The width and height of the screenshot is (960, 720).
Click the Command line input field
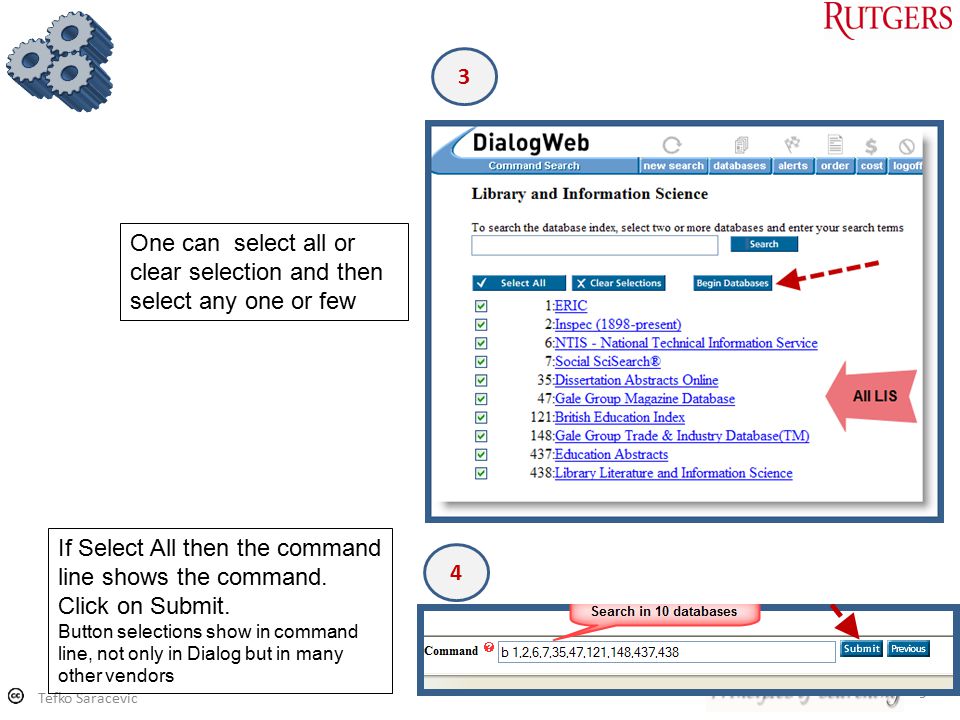(667, 652)
